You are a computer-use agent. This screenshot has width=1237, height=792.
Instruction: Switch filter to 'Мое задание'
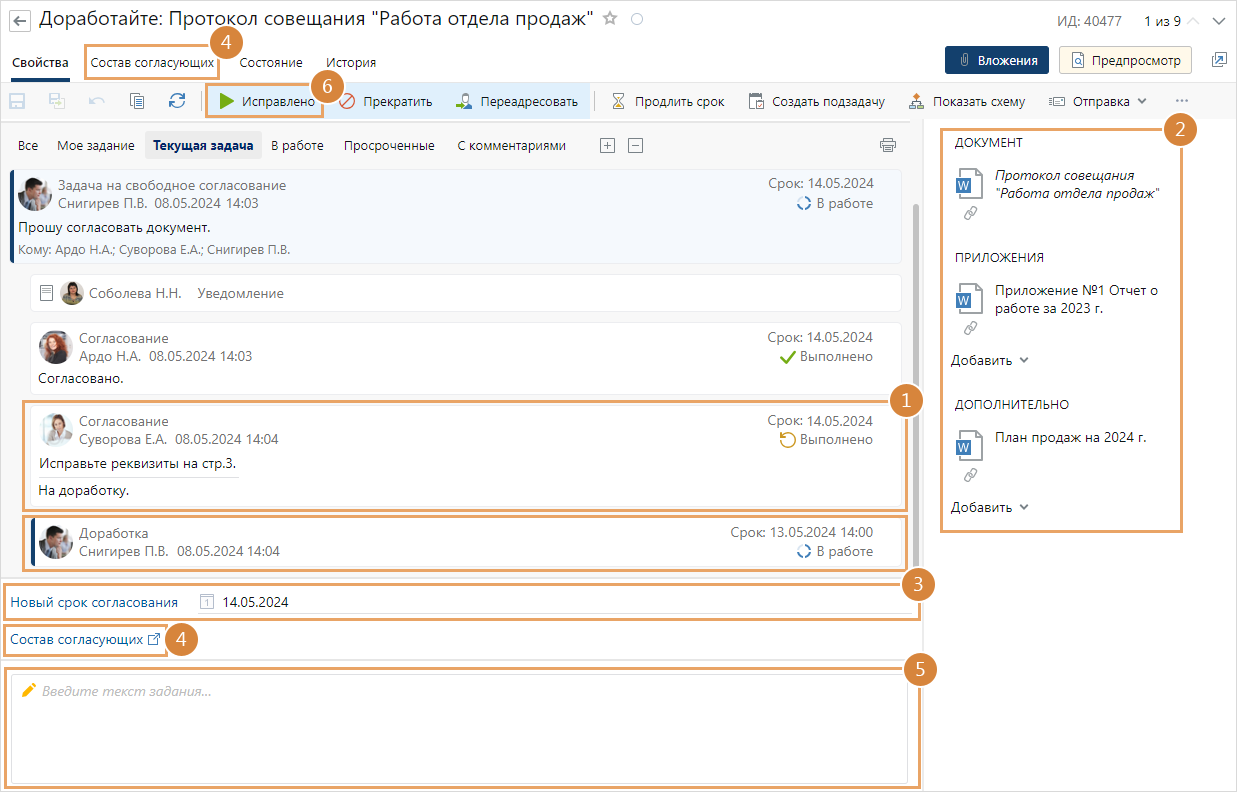[x=96, y=146]
